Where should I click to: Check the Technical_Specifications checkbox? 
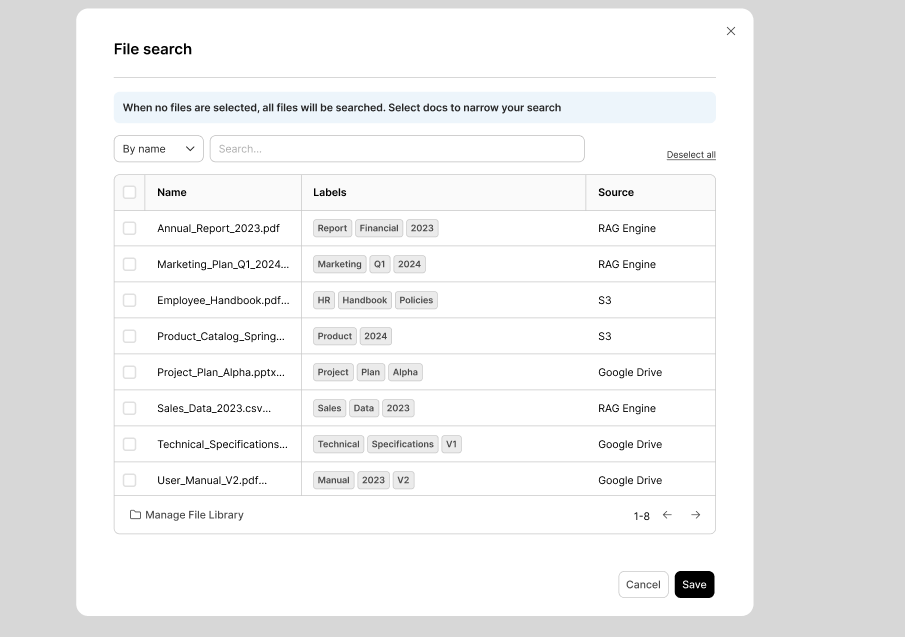point(129,444)
